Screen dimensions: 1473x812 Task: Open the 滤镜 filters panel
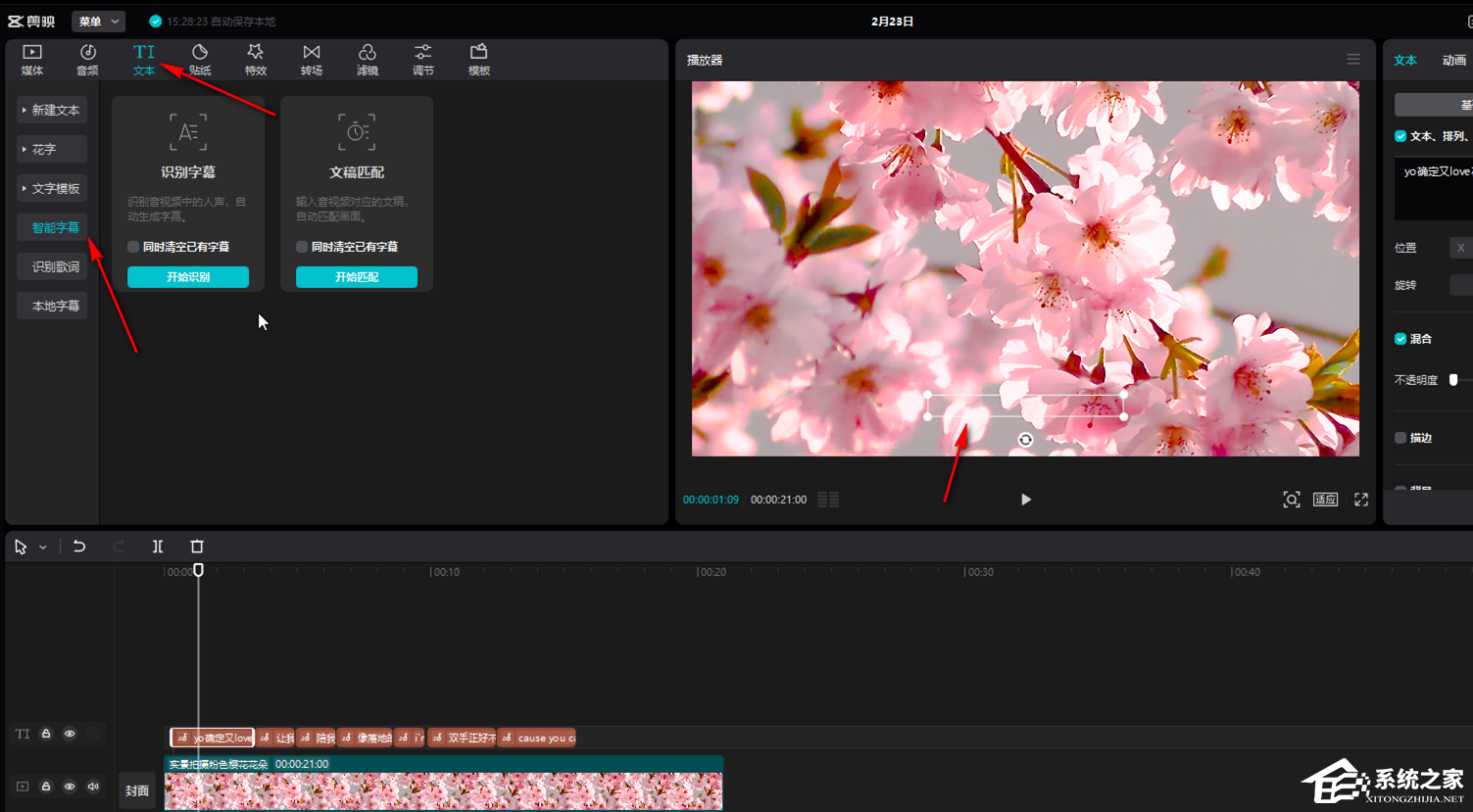point(368,59)
